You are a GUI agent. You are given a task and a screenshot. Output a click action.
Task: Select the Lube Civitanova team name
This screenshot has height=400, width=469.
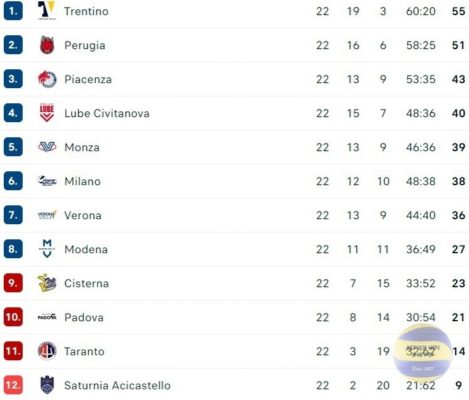107,113
